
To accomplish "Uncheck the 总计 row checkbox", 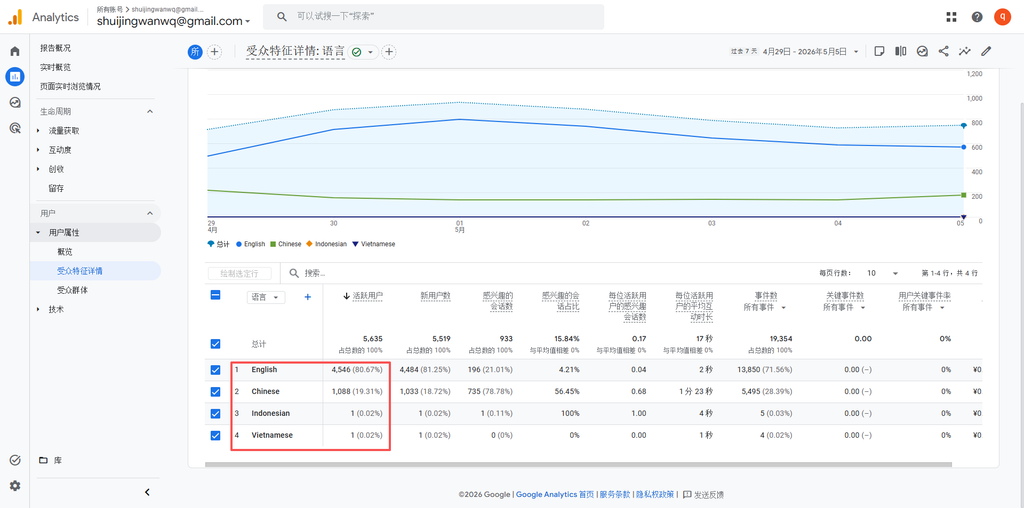I will pyautogui.click(x=216, y=344).
